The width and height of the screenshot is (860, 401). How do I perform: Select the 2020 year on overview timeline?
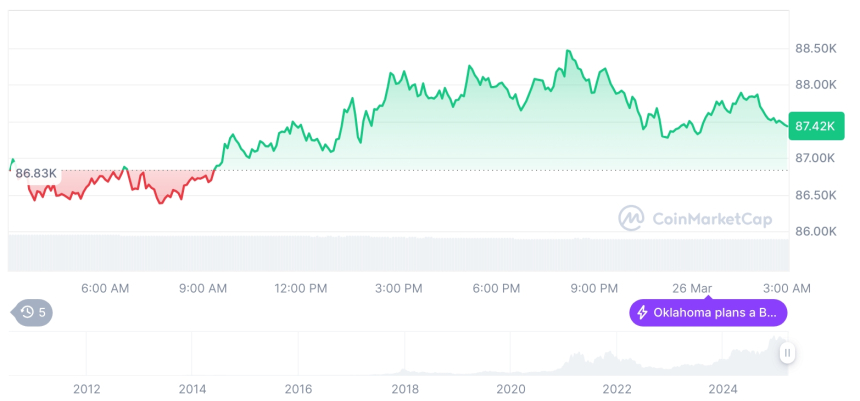pos(511,389)
